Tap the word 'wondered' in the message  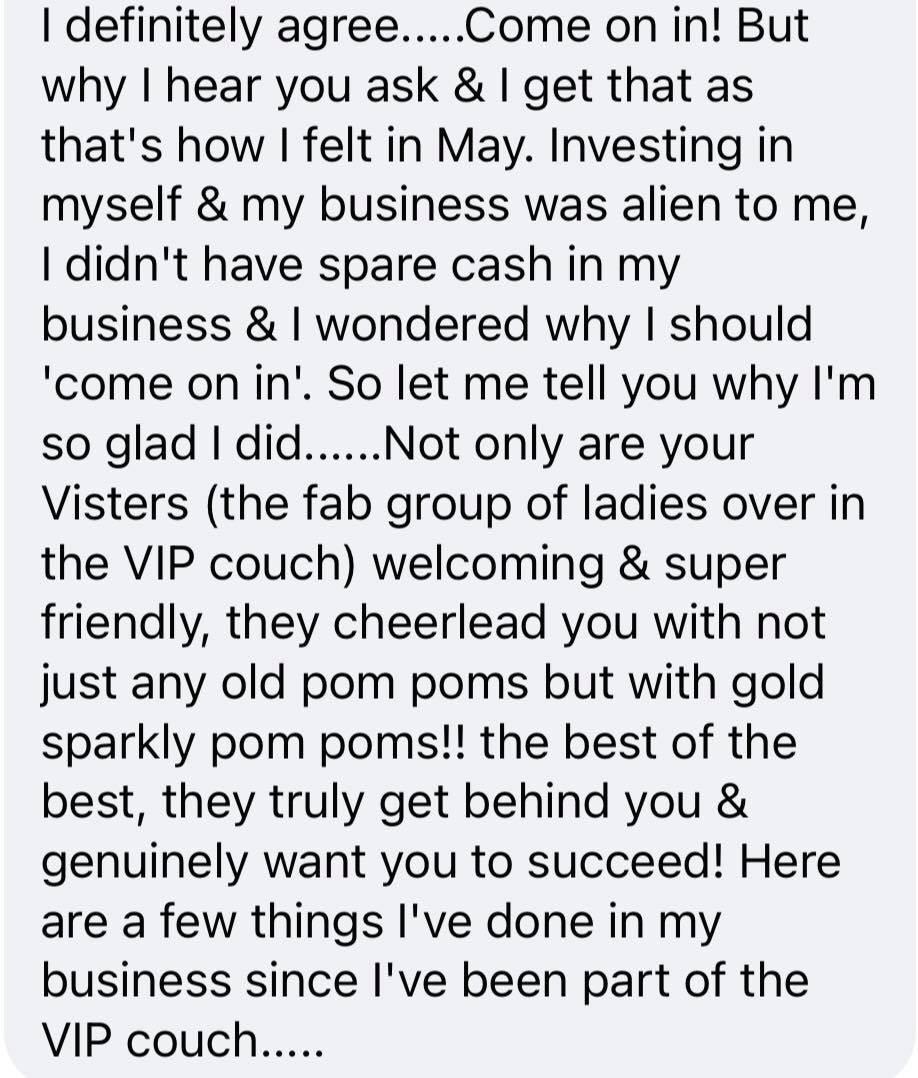point(424,324)
